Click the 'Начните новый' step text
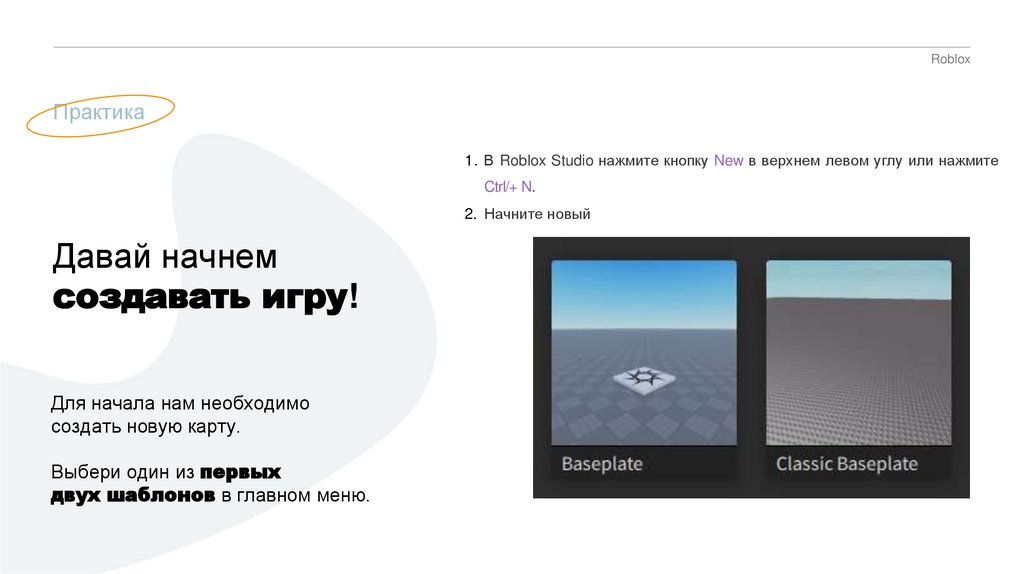This screenshot has height=574, width=1024. (537, 214)
